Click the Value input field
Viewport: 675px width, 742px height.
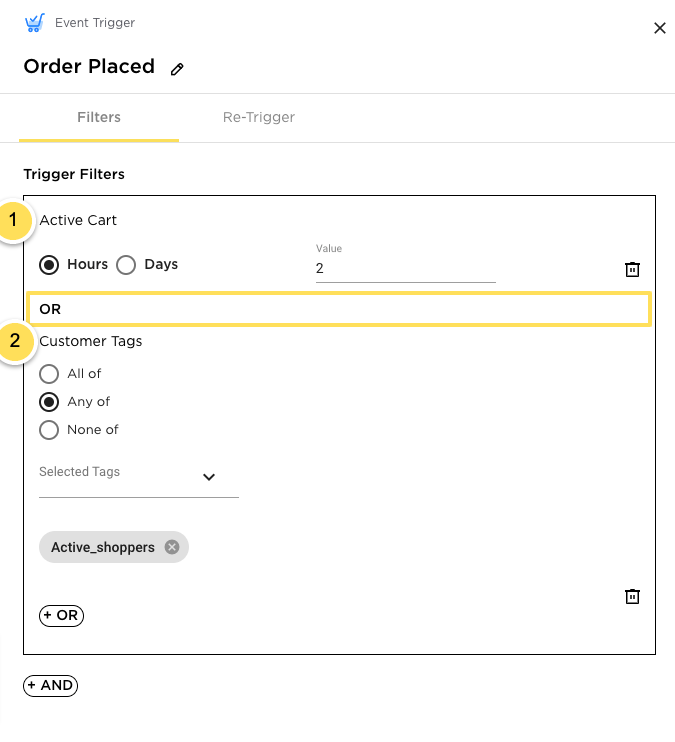[x=406, y=268]
